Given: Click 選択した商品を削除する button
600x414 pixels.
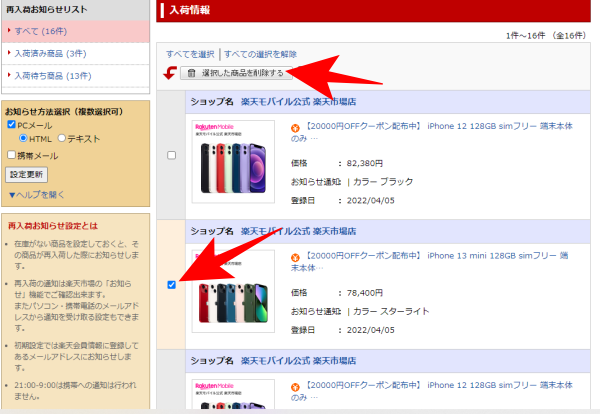Looking at the screenshot, I should click(236, 73).
